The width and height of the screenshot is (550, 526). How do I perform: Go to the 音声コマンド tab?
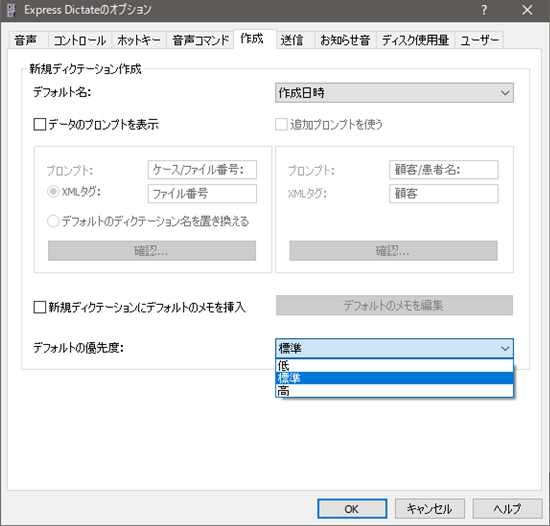[x=200, y=40]
